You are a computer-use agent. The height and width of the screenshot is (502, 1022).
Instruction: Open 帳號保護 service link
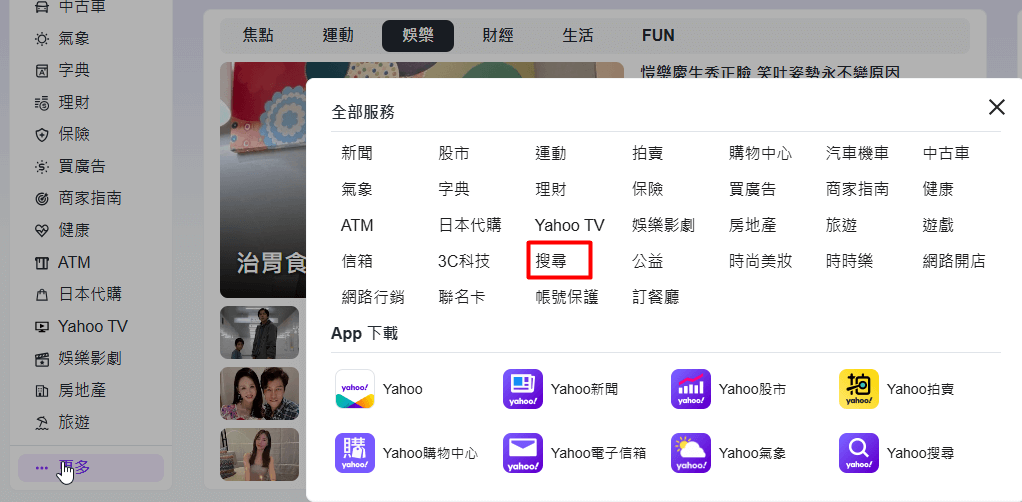(566, 298)
